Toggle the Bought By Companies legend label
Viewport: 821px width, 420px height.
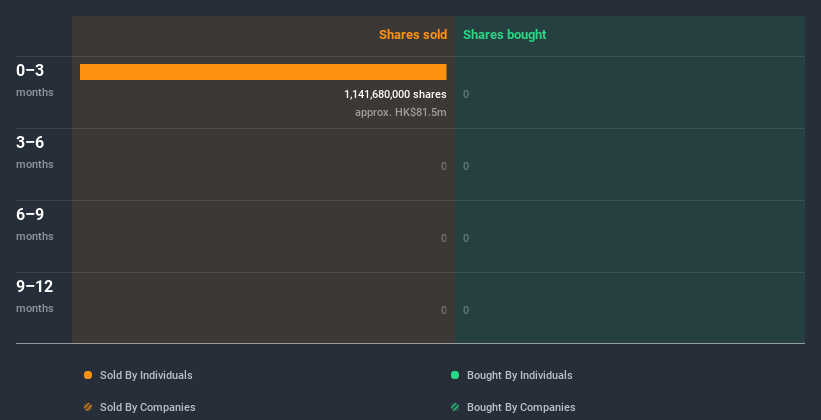(521, 407)
